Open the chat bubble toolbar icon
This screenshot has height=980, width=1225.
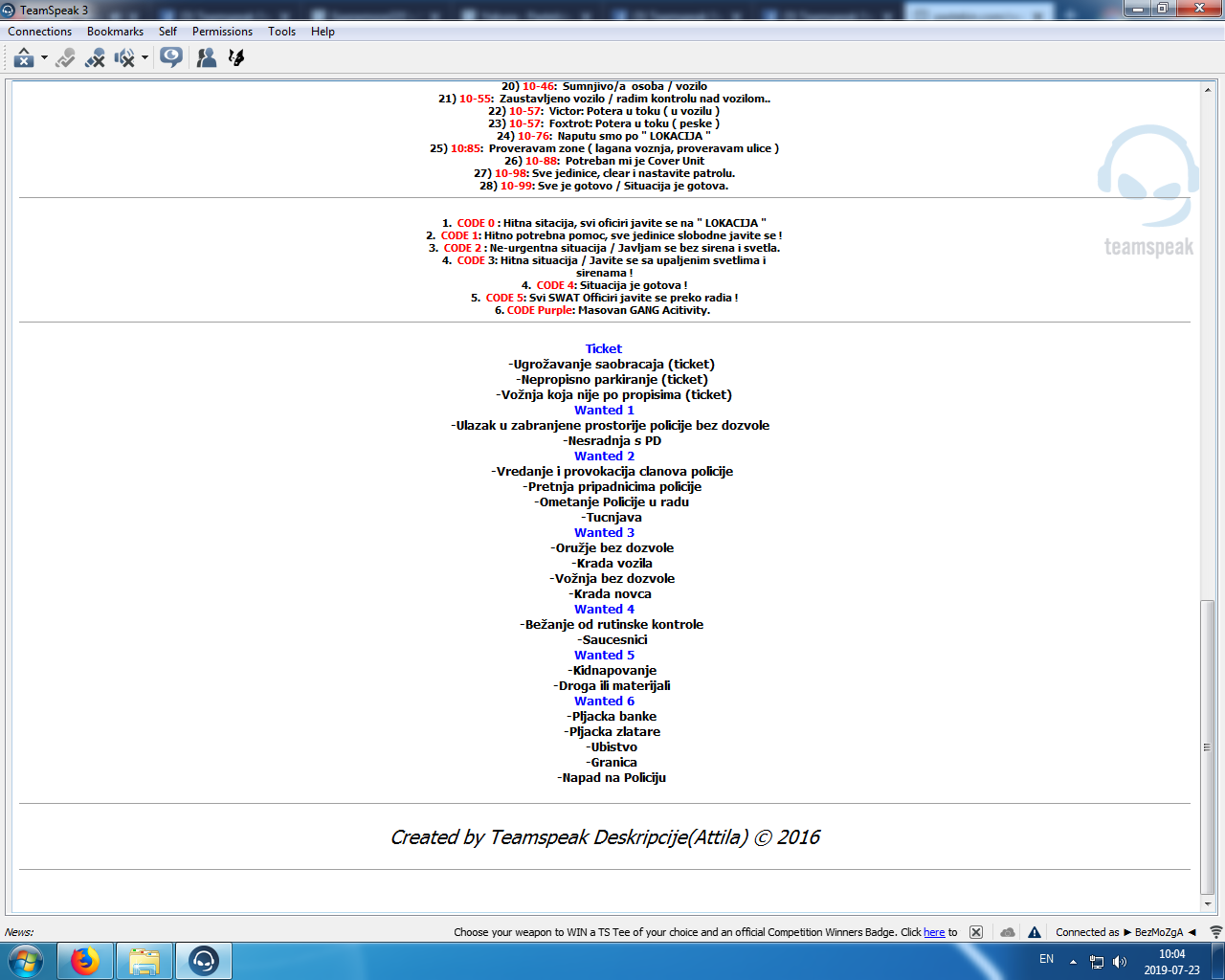(171, 58)
